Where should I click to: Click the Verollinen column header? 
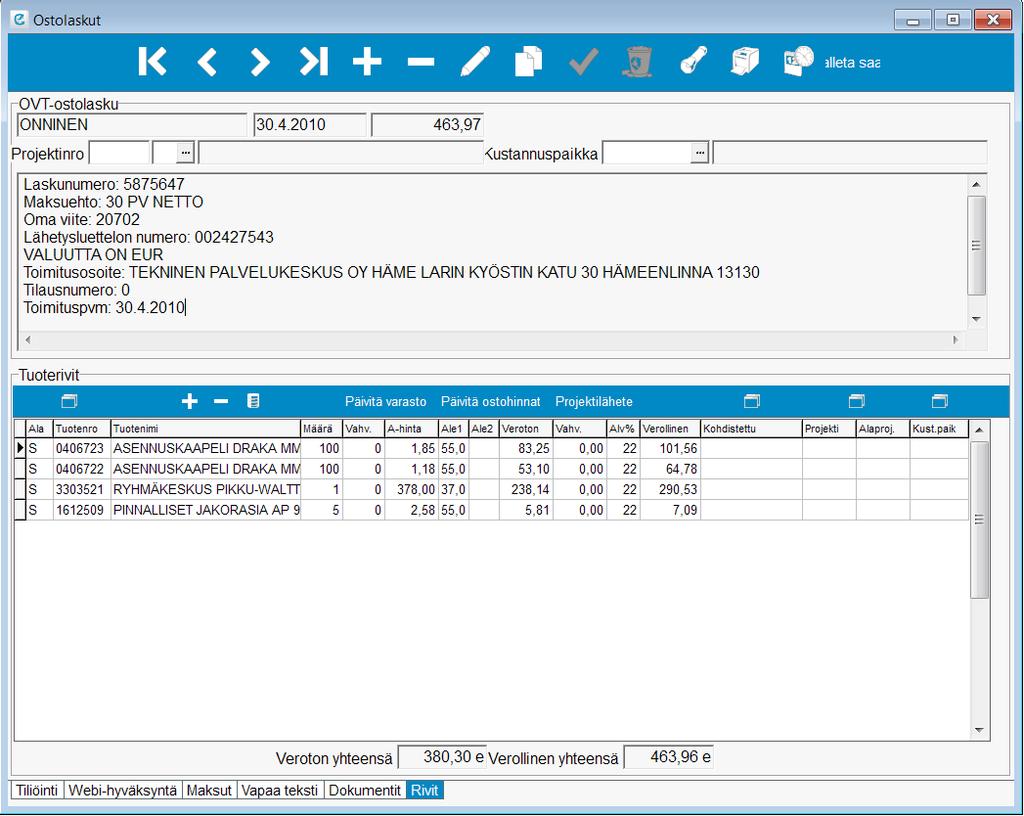[x=670, y=429]
